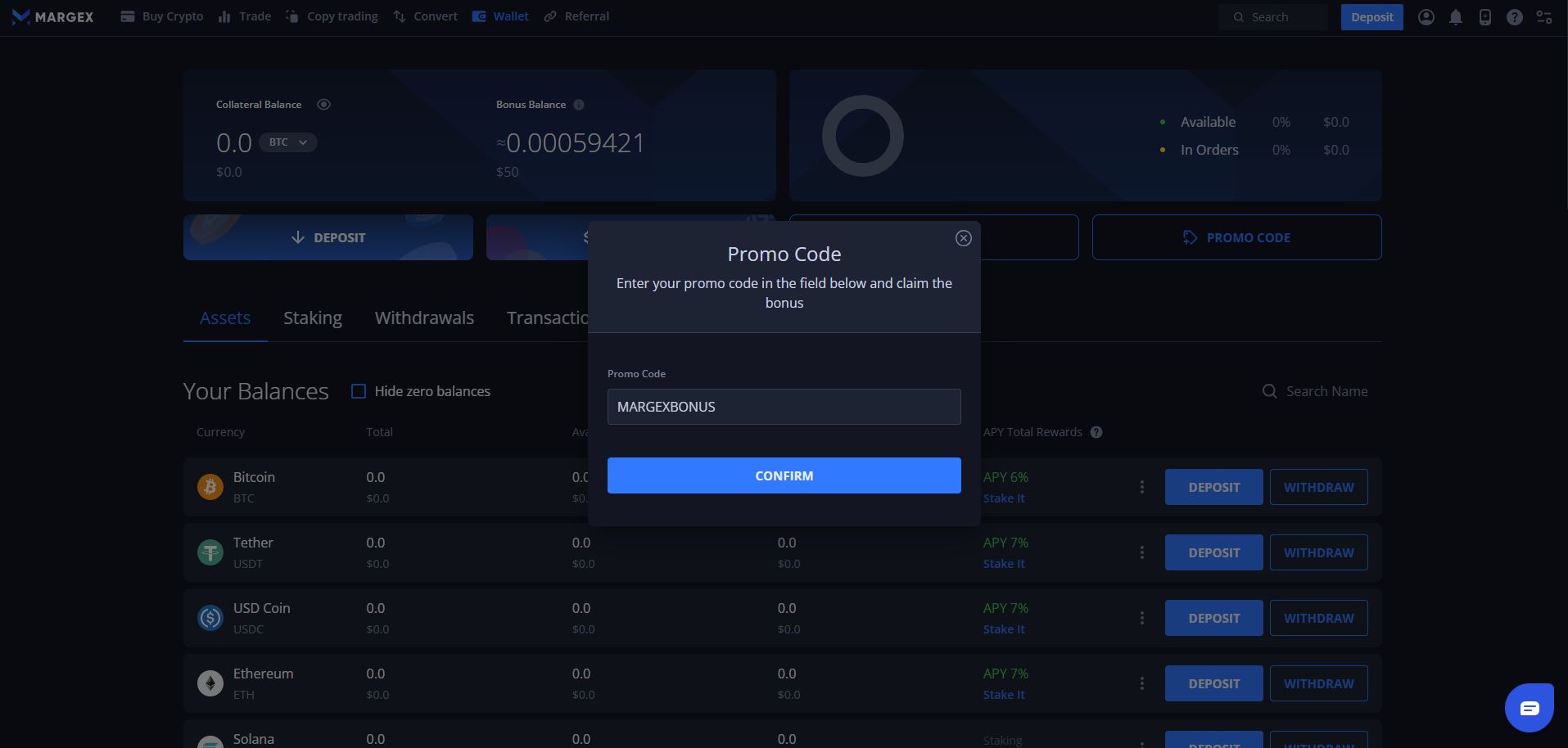Open the Copy trading menu item

pyautogui.click(x=332, y=16)
